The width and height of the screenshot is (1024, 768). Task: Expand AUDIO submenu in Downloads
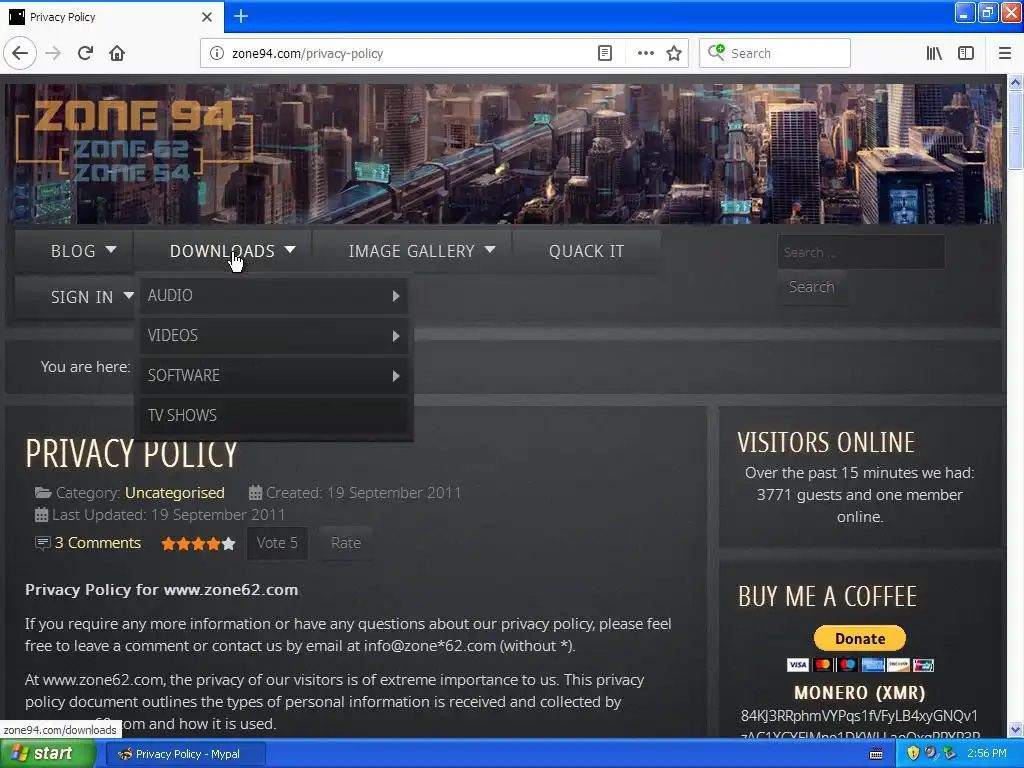(x=274, y=295)
